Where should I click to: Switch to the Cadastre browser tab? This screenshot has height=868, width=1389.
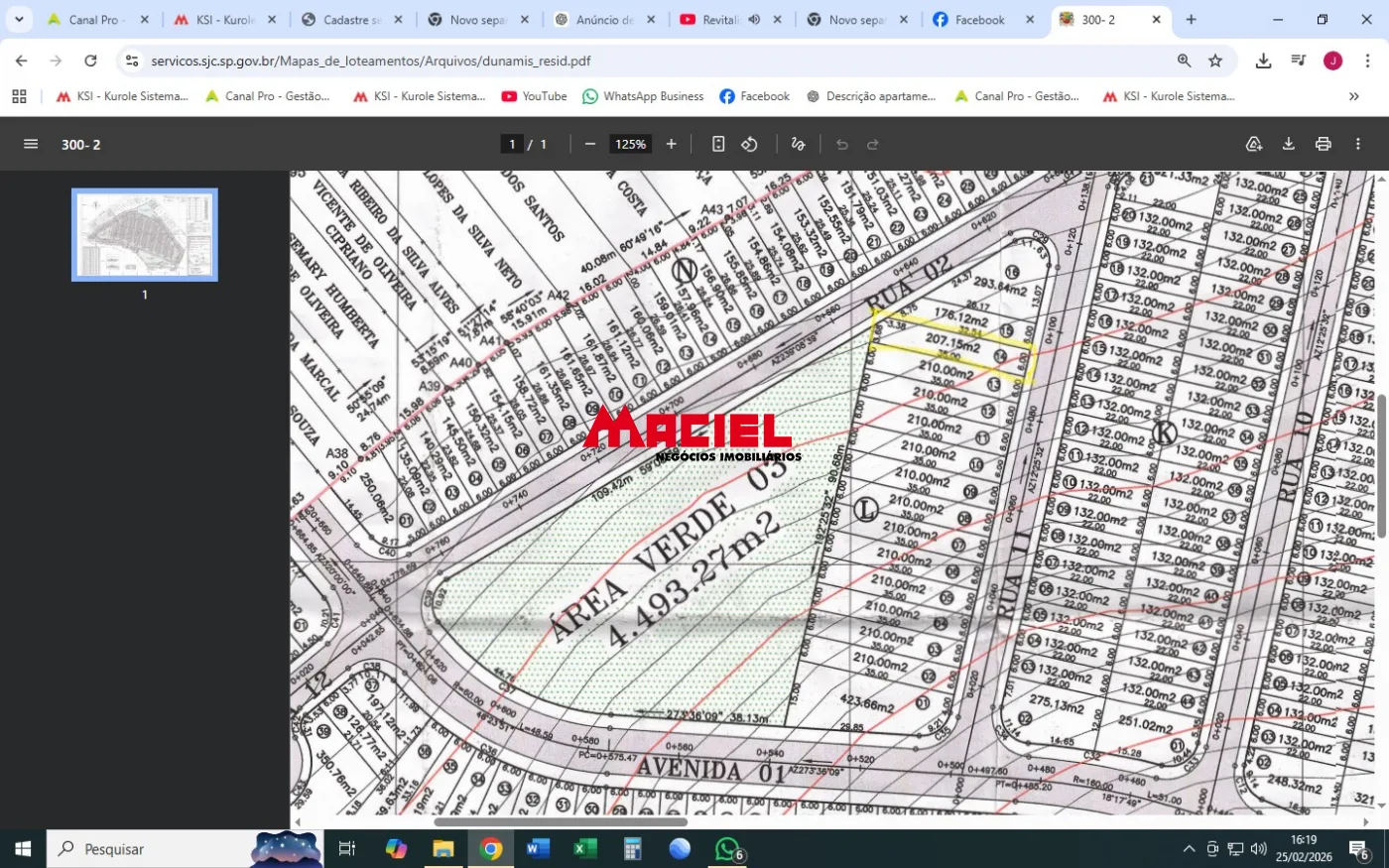tap(352, 20)
